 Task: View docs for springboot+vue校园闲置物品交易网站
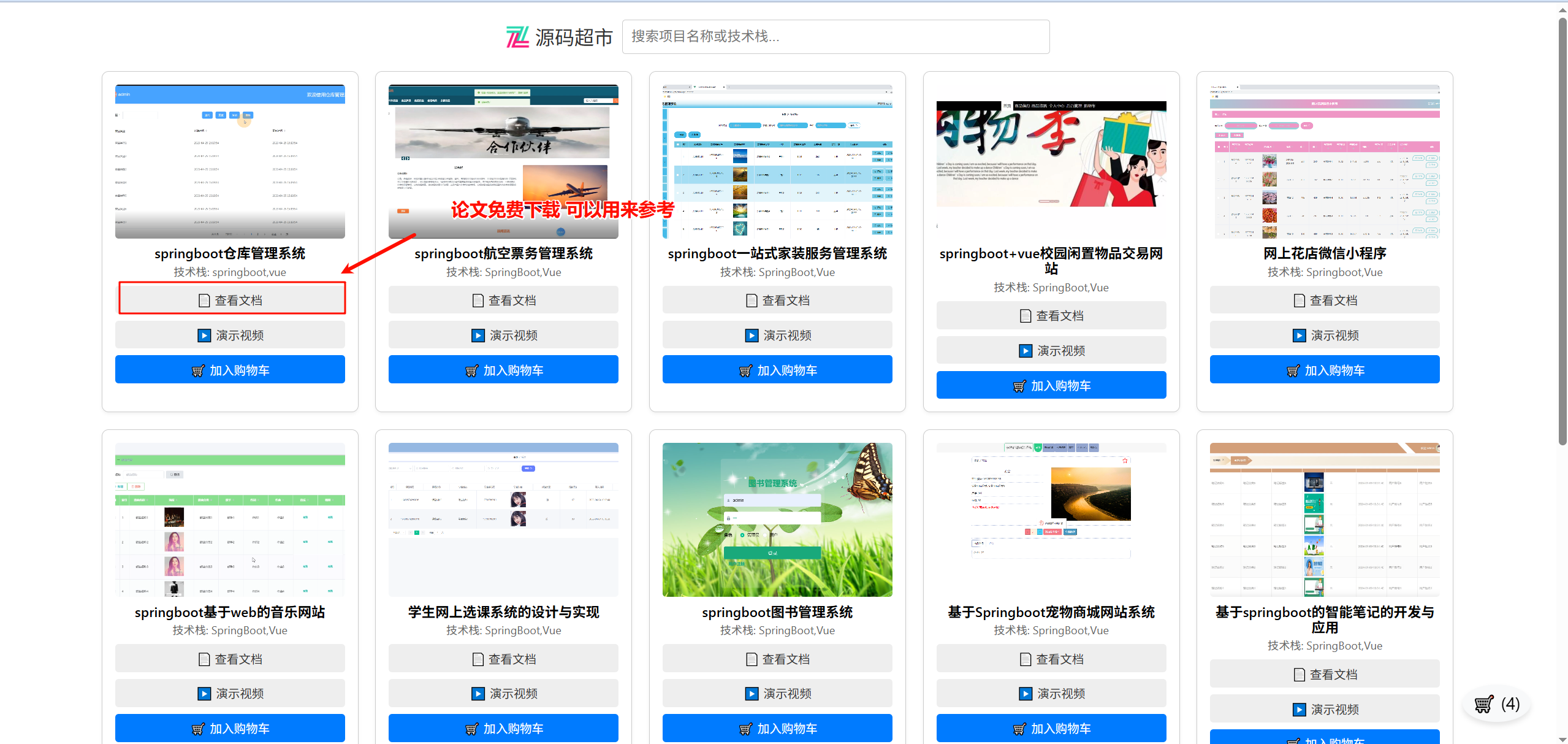1051,316
